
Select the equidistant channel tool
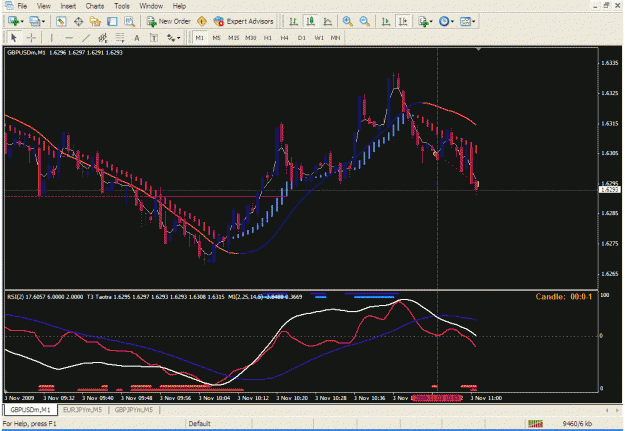click(x=103, y=38)
